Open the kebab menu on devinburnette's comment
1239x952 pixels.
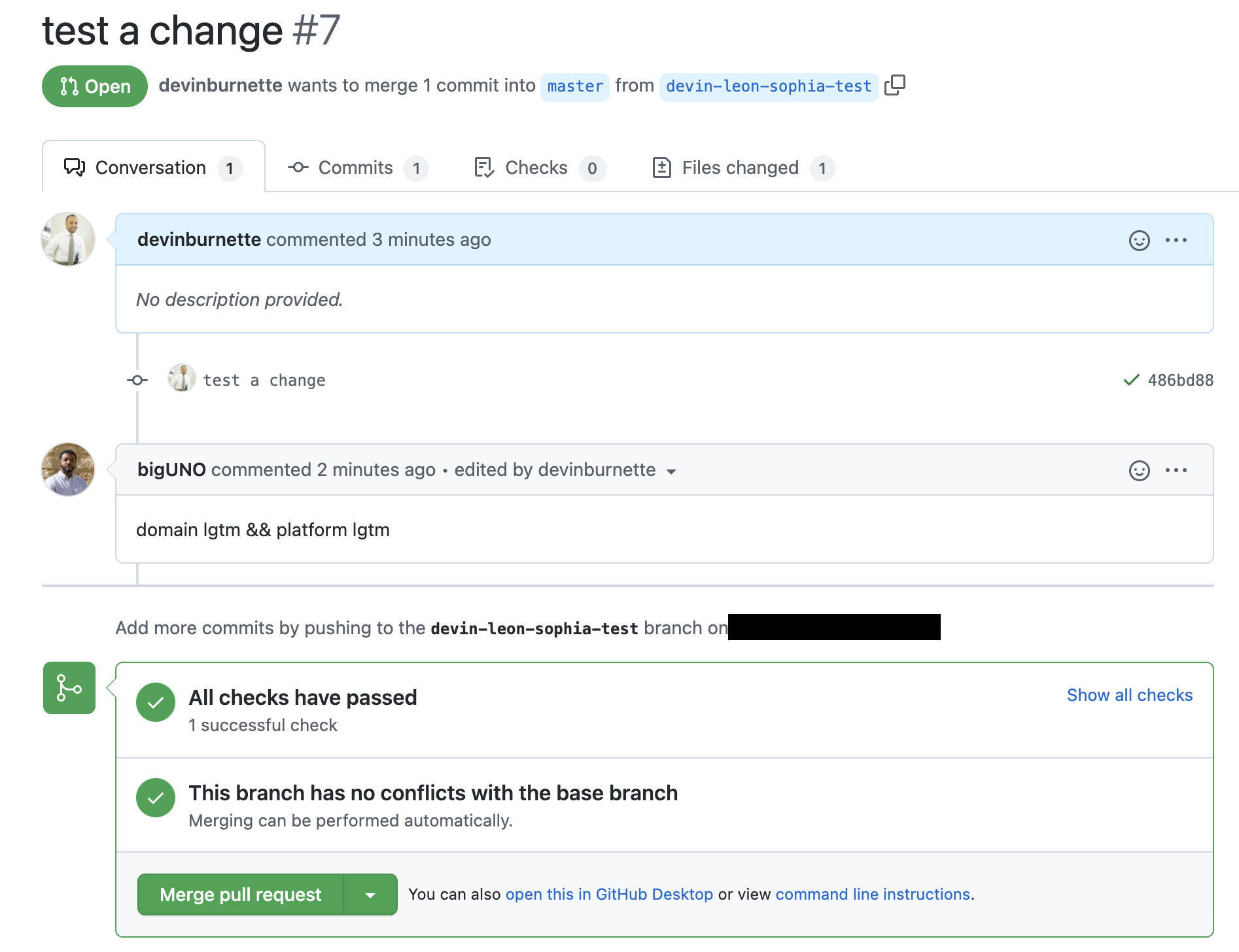pyautogui.click(x=1176, y=240)
